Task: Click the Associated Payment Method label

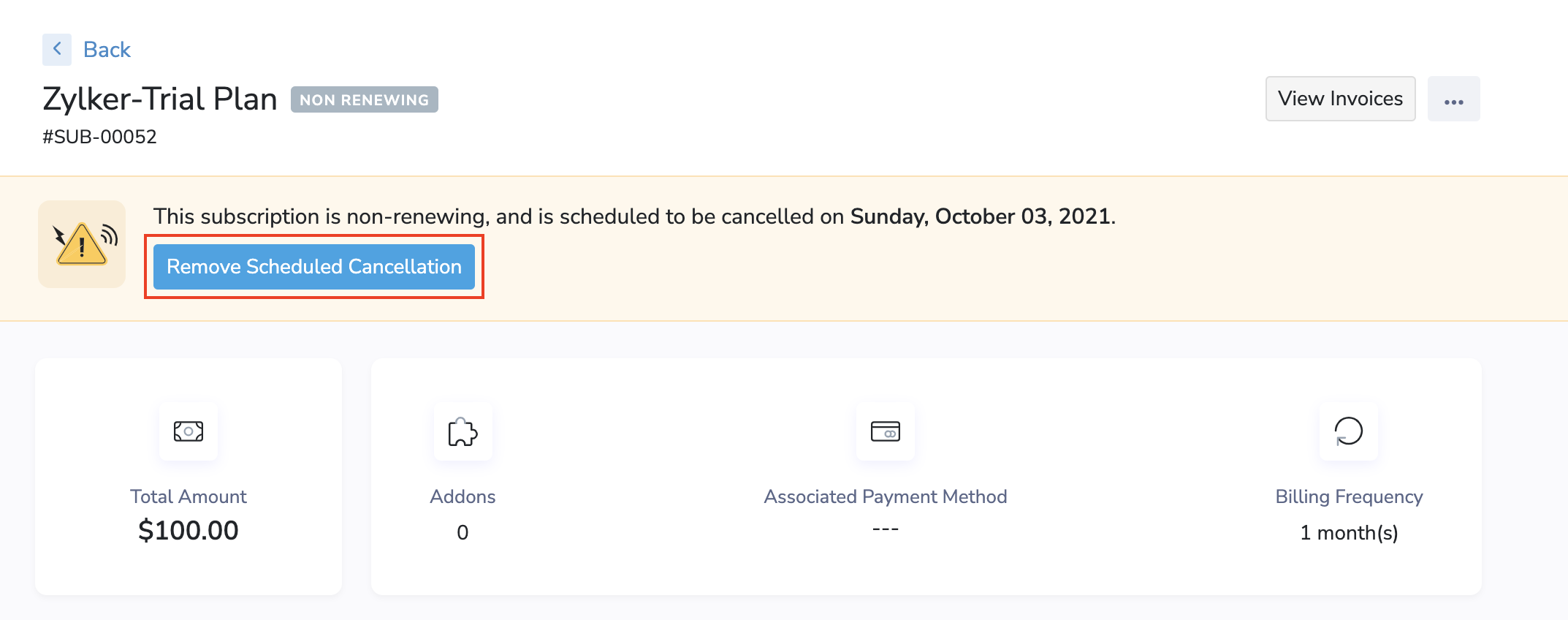Action: (885, 497)
